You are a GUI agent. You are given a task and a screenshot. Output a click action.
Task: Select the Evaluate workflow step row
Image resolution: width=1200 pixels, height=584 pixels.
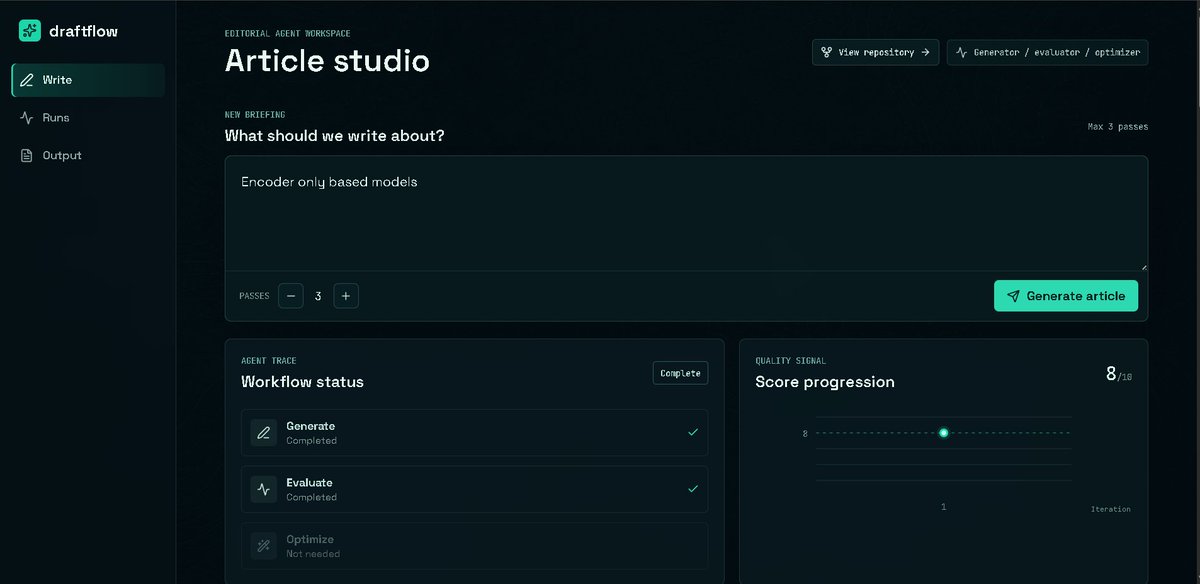click(x=474, y=490)
